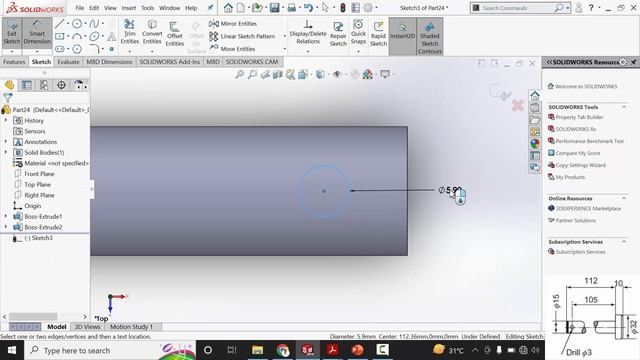Image resolution: width=640 pixels, height=360 pixels.
Task: Click in the Search Commands field
Action: pos(516,8)
